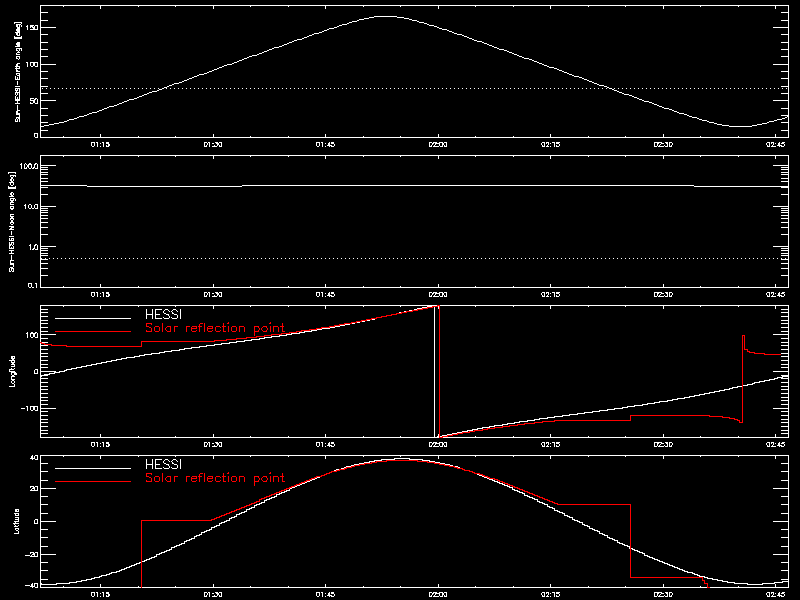800x600 pixels.
Task: Click the 40 tick on Latitude axis
Action: click(x=34, y=458)
